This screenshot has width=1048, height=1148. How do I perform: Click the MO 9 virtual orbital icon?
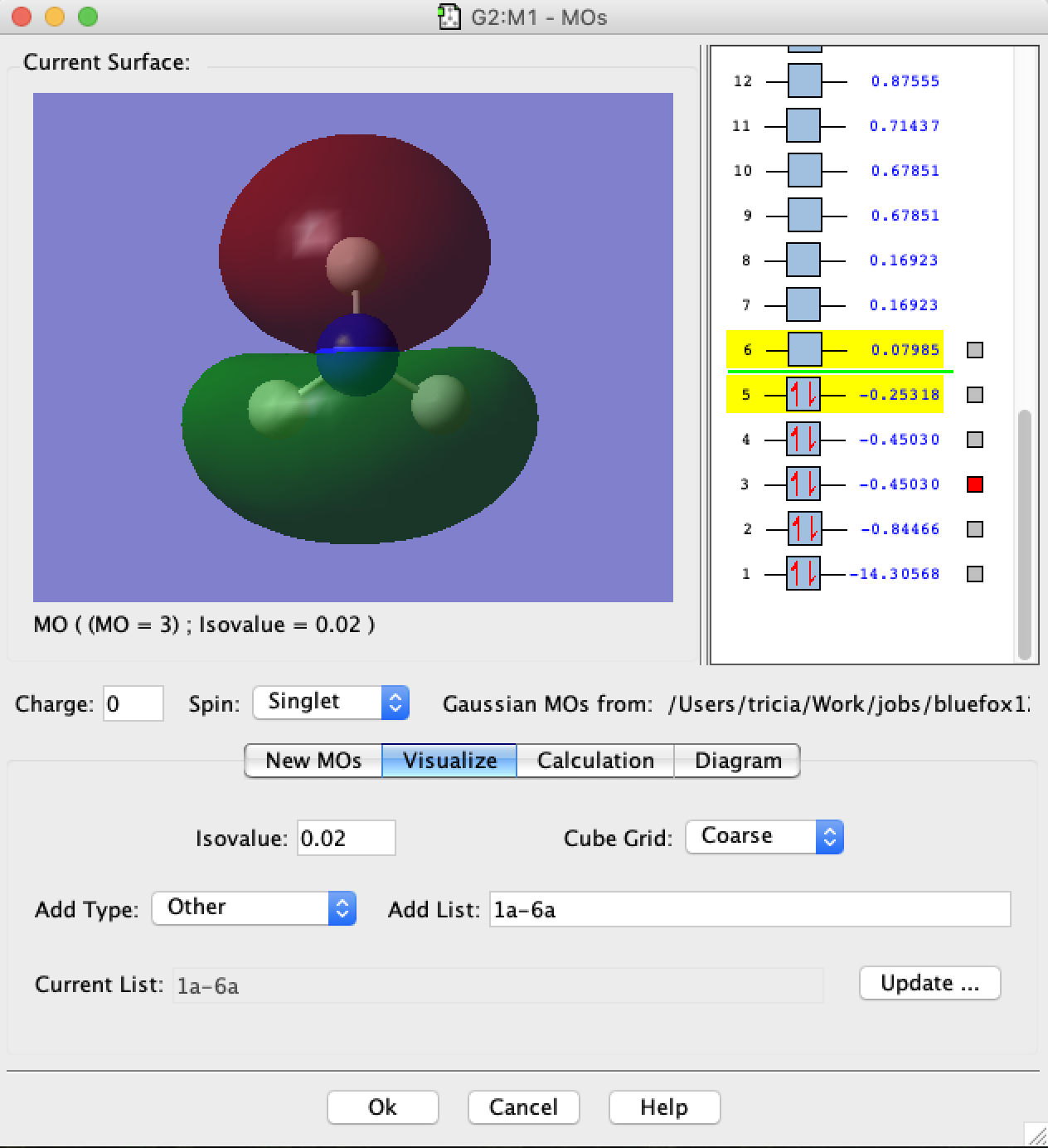pyautogui.click(x=803, y=215)
